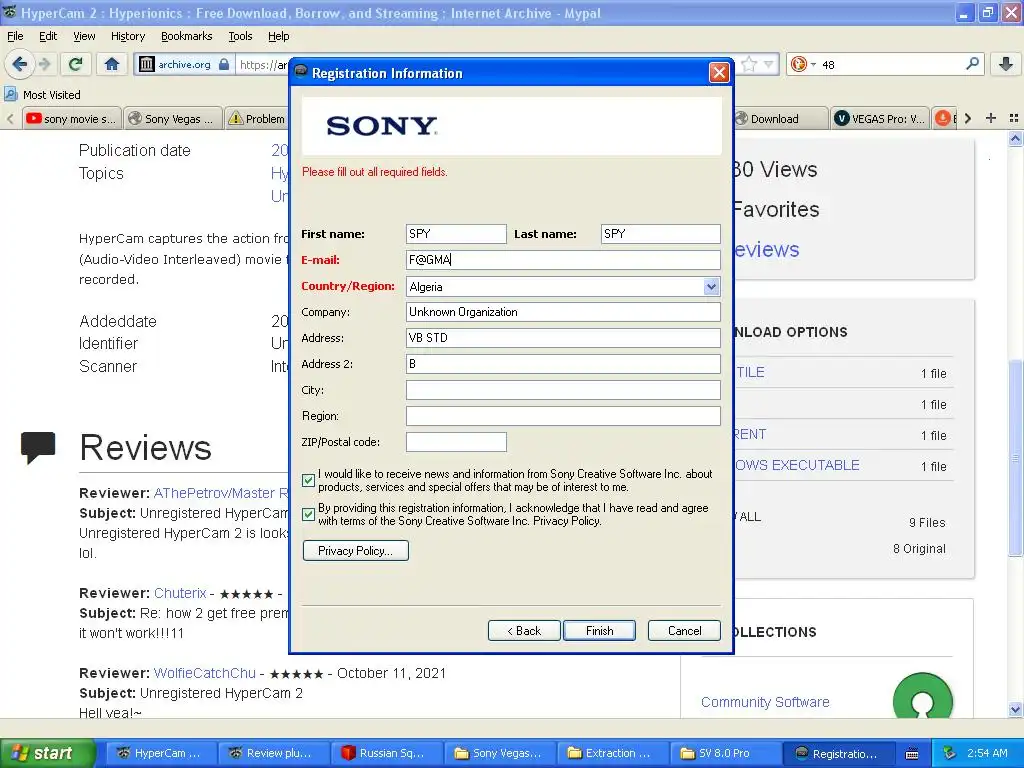Click the Reviews speech bubble icon
Screen dimensions: 1024x768
click(x=38, y=448)
